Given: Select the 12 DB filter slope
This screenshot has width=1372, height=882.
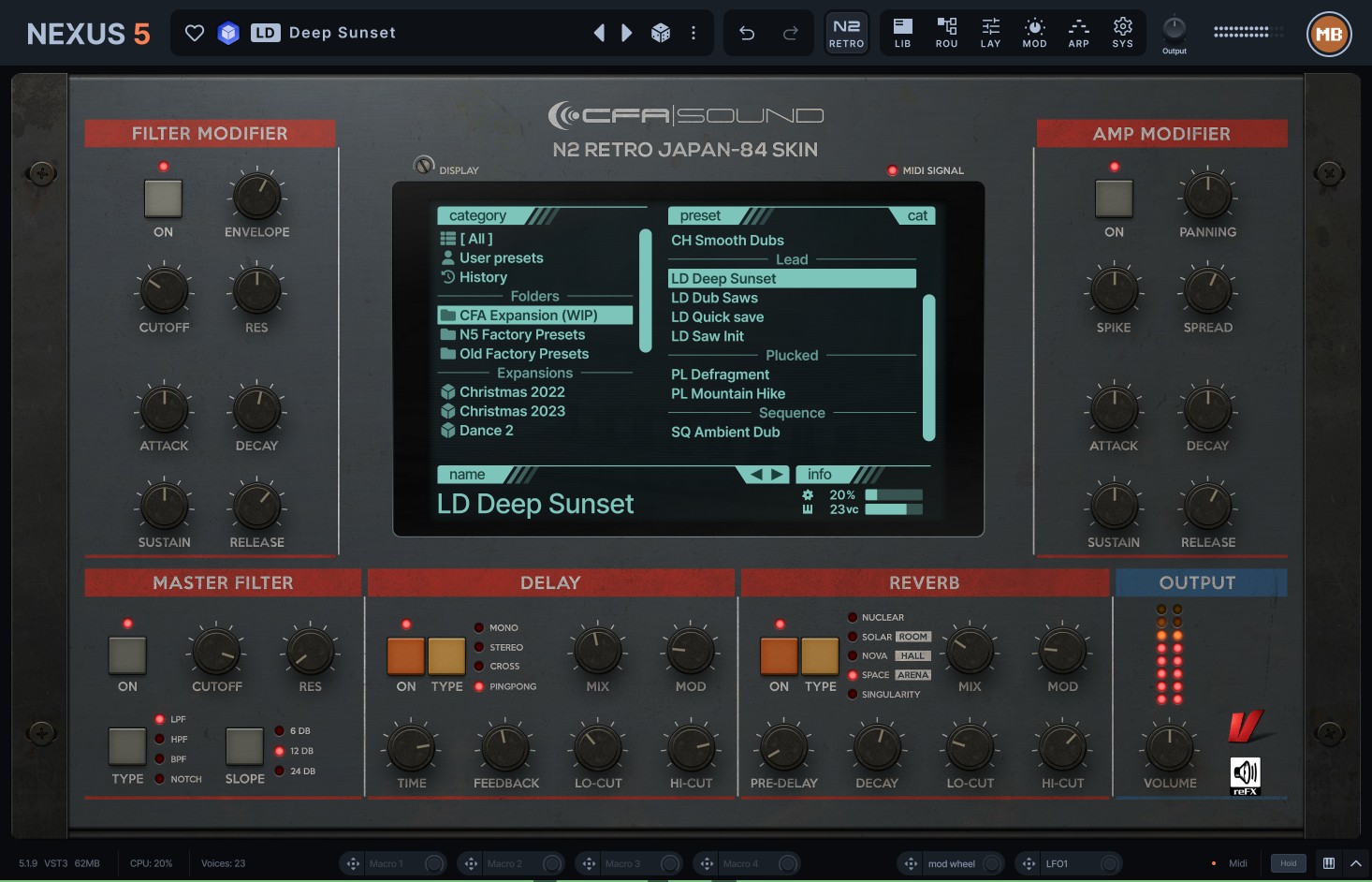Looking at the screenshot, I should coord(295,751).
